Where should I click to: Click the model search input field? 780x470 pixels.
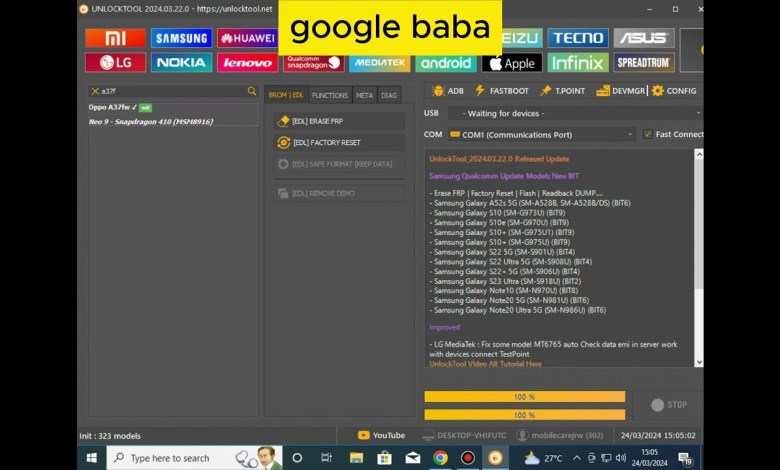(170, 91)
